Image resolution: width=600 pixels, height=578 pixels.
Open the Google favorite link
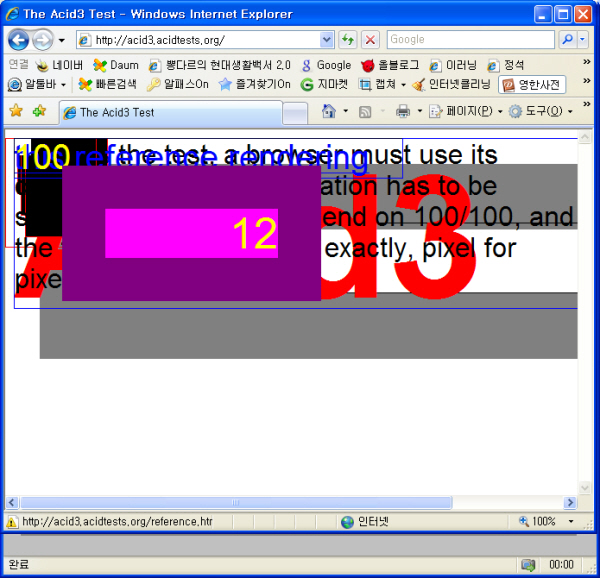pos(326,65)
